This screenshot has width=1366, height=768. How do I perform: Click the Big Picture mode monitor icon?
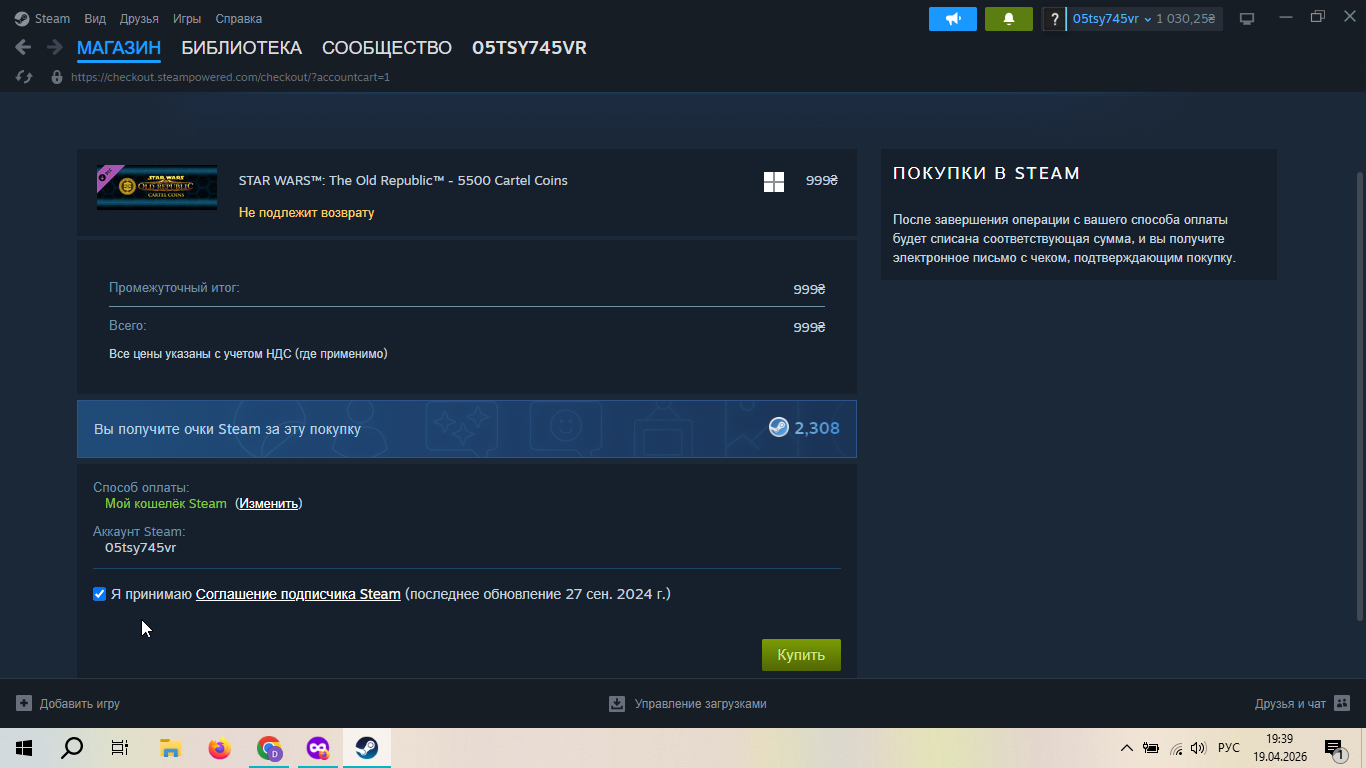click(1247, 19)
